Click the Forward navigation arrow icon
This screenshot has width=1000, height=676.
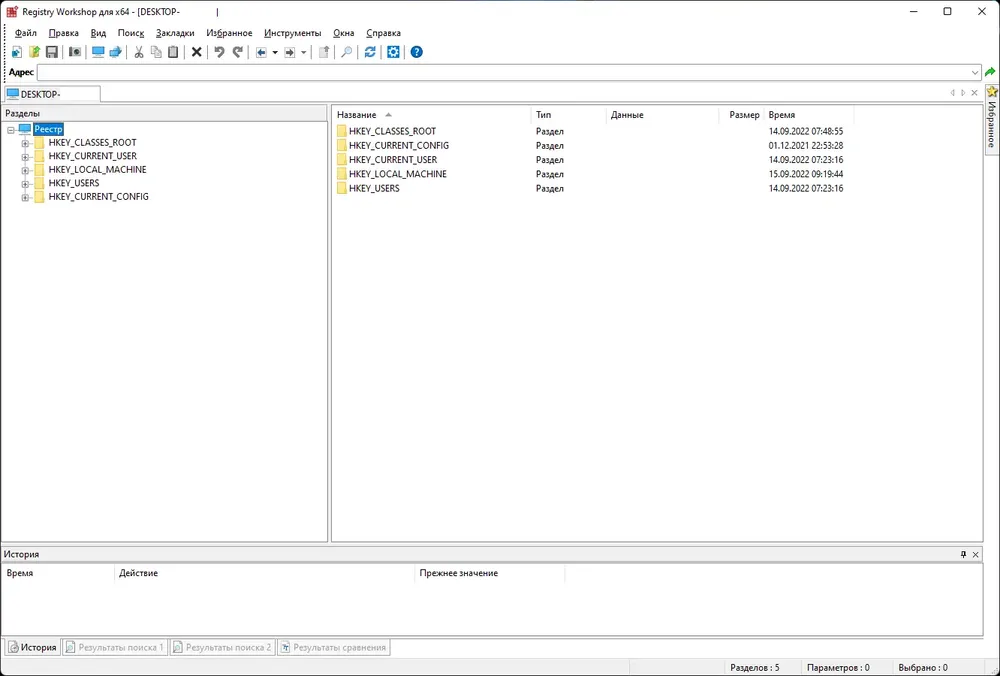coord(290,52)
